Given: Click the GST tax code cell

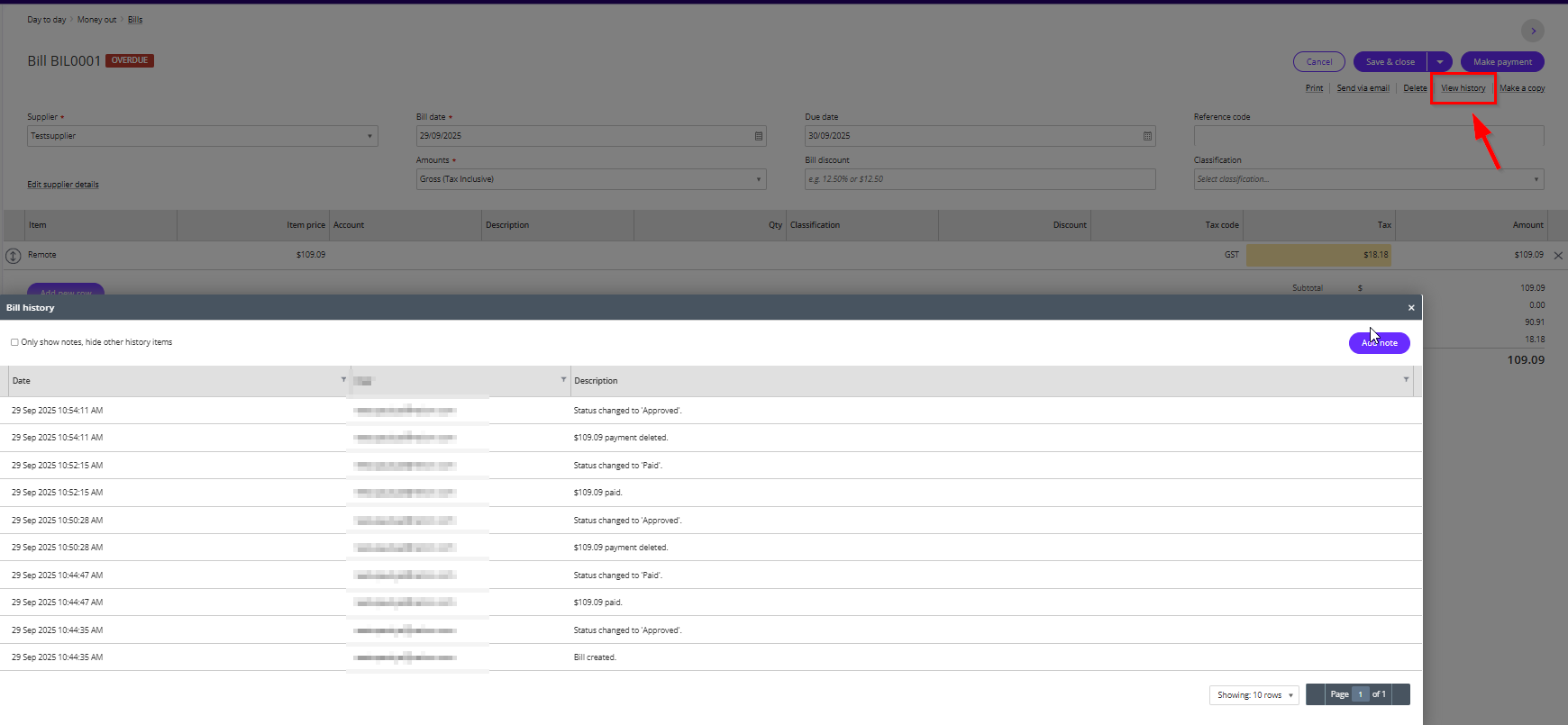Looking at the screenshot, I should click(1167, 255).
